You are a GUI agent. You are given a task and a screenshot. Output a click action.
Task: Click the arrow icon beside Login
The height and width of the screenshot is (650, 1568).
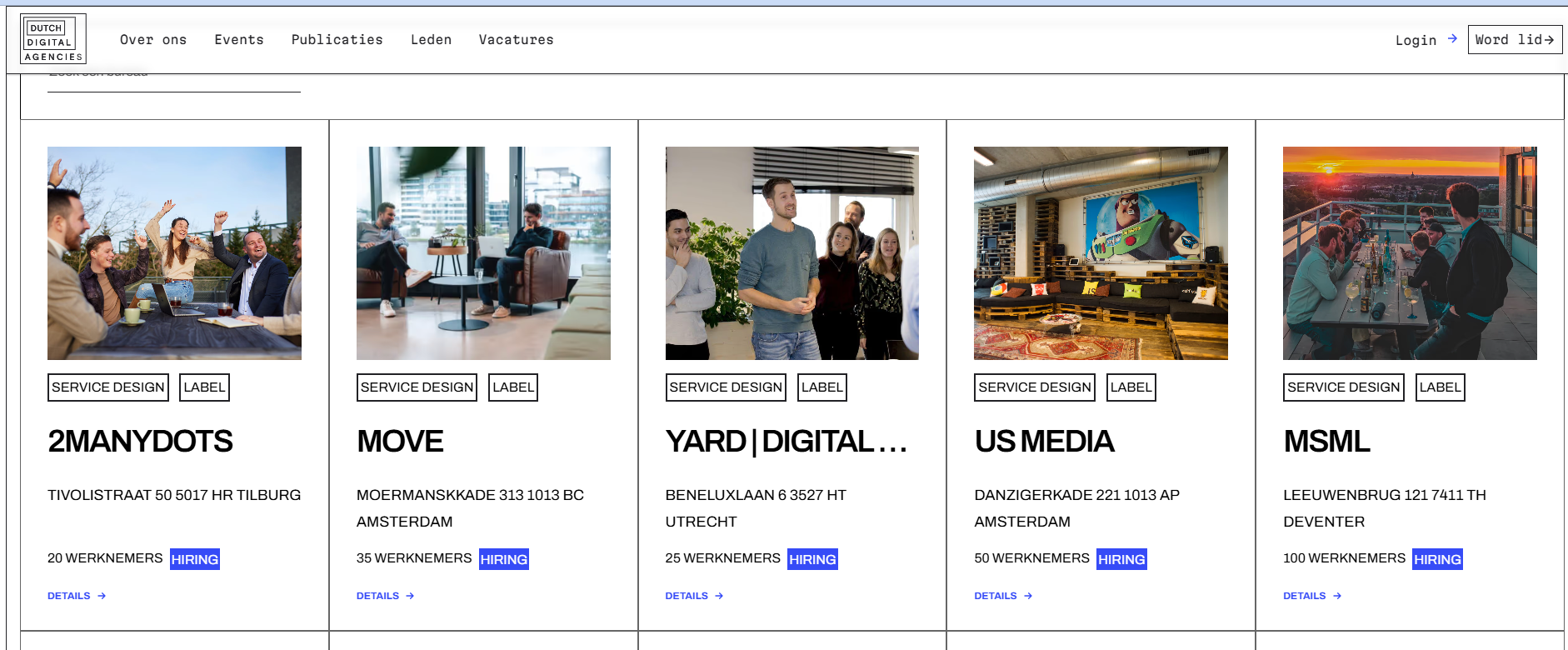click(1452, 39)
